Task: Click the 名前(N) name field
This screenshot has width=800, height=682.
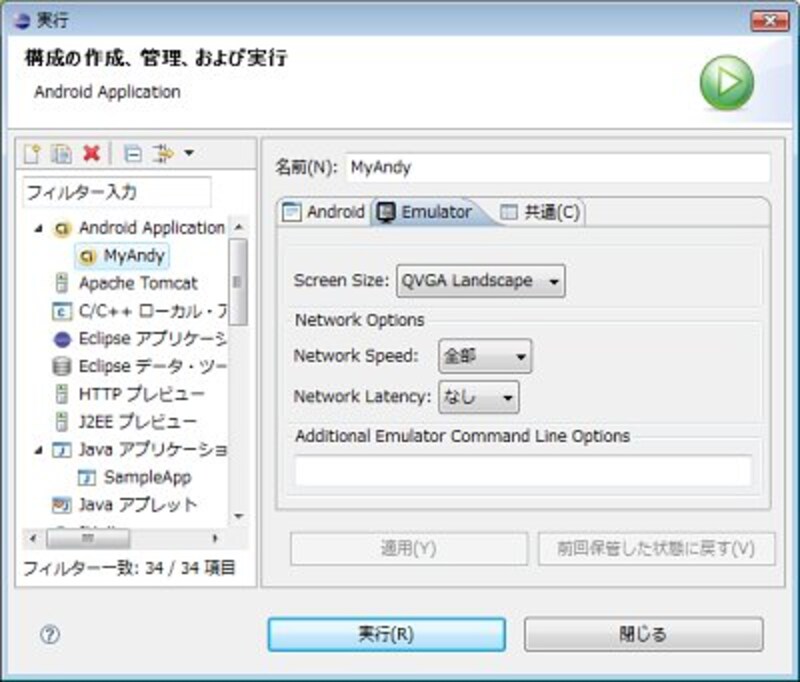Action: (558, 167)
